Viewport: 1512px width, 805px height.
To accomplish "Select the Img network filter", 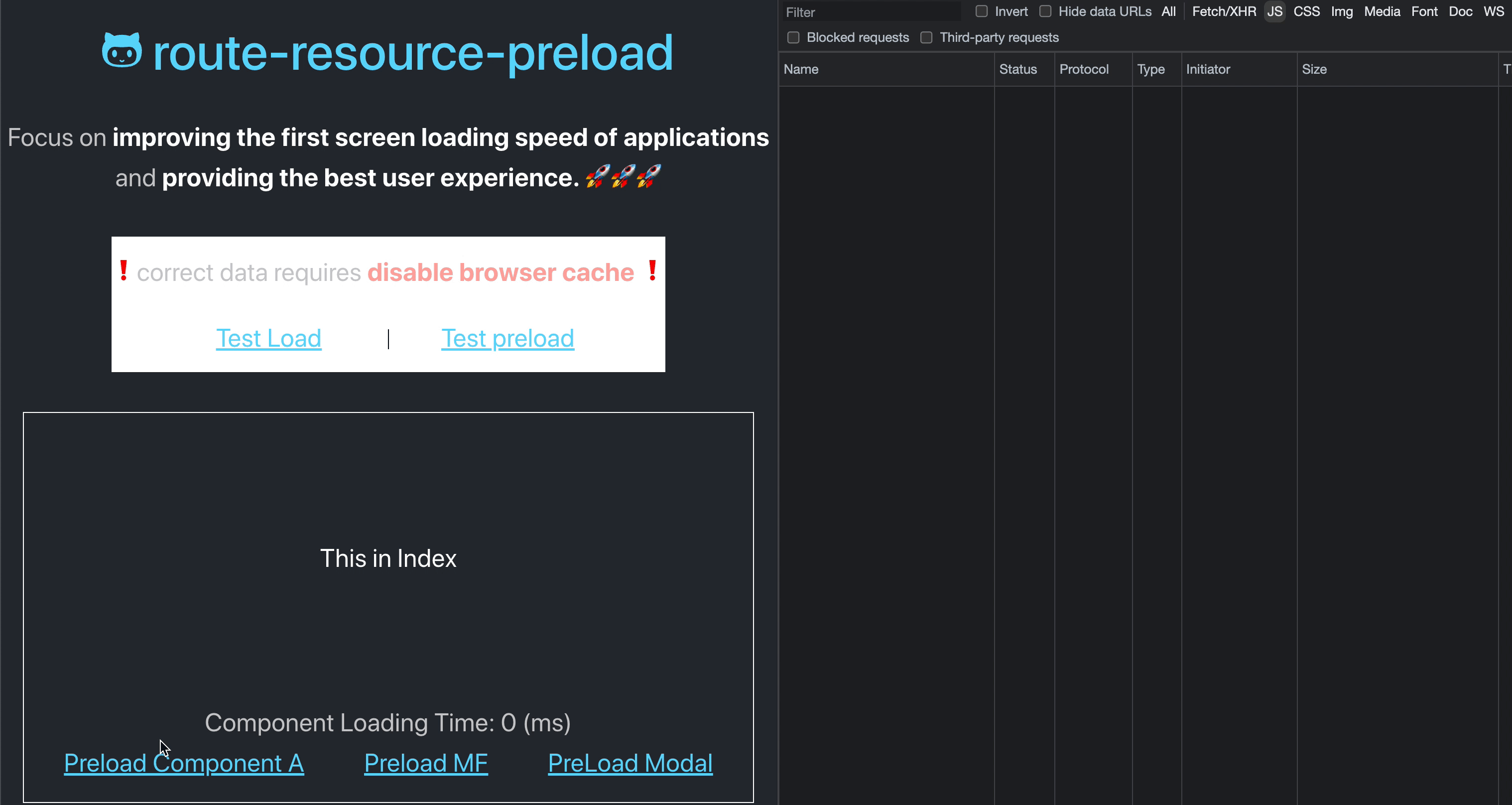I will click(1342, 11).
